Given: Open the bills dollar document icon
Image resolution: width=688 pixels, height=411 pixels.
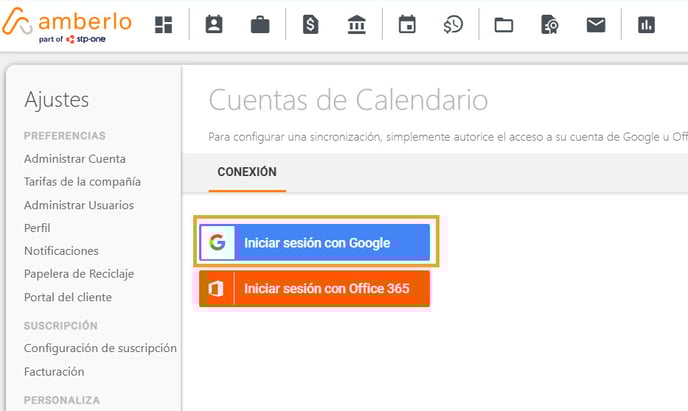Looking at the screenshot, I should (311, 25).
